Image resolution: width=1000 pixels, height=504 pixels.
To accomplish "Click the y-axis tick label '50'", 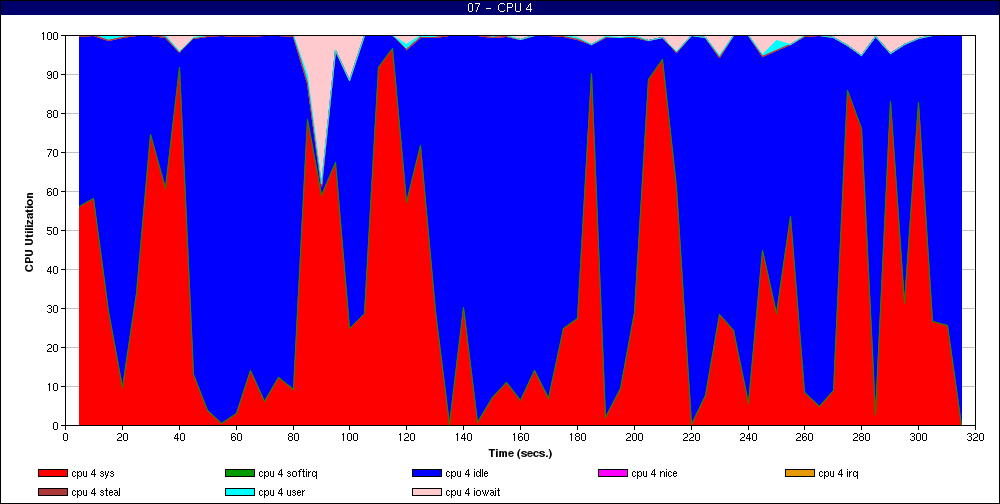I will pos(52,231).
